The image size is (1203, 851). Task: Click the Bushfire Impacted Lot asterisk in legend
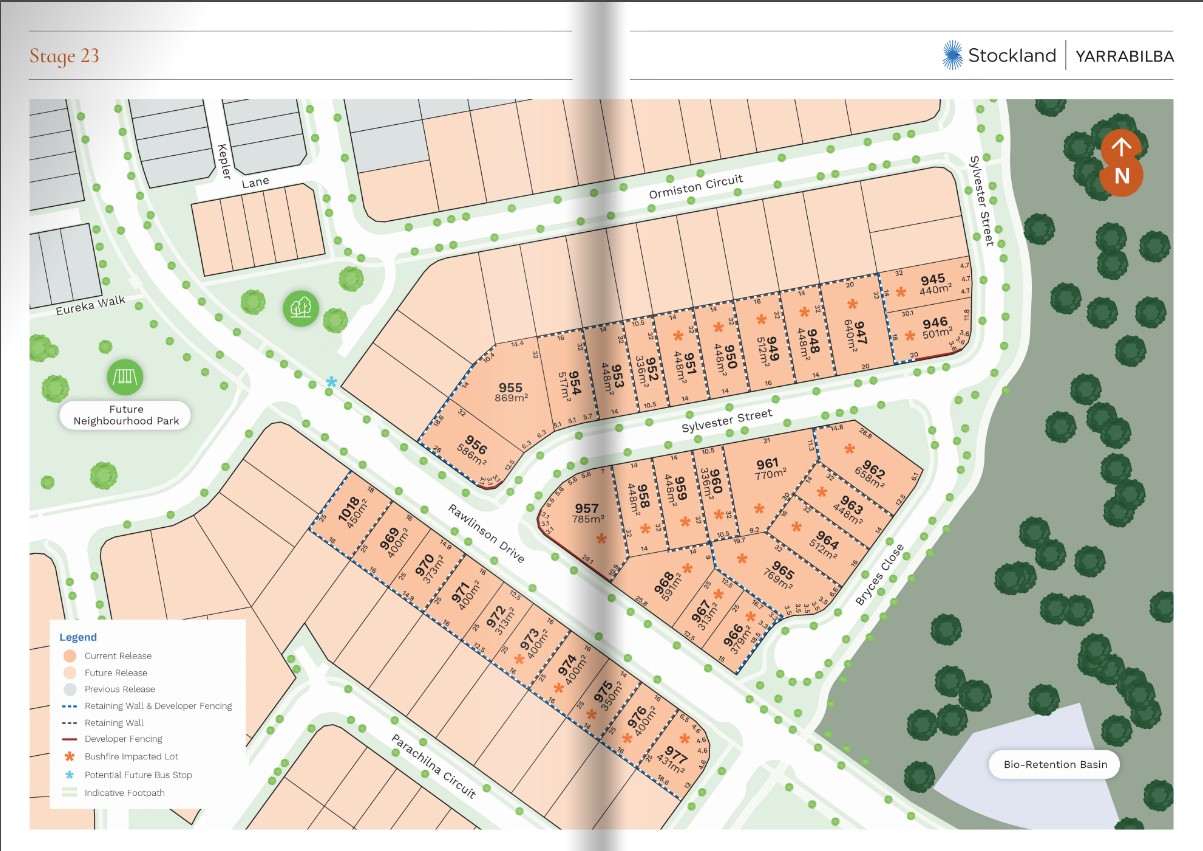[x=69, y=757]
